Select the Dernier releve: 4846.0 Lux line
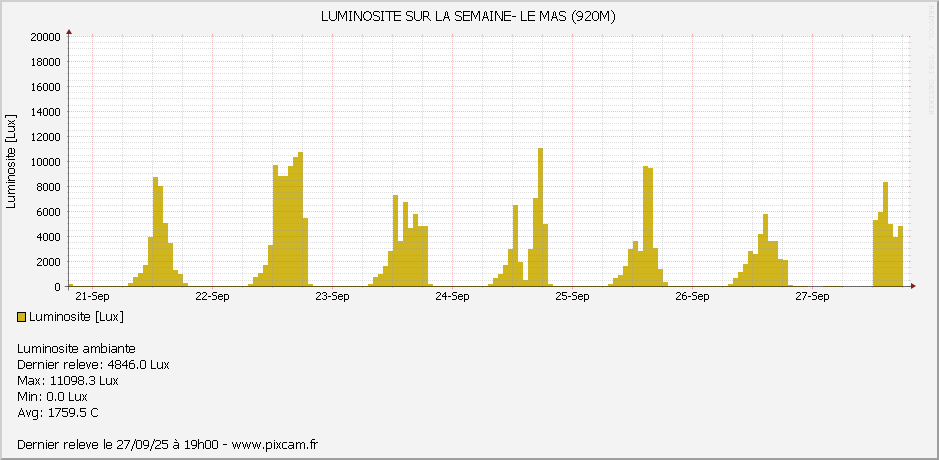This screenshot has height=460, width=939. tap(93, 365)
